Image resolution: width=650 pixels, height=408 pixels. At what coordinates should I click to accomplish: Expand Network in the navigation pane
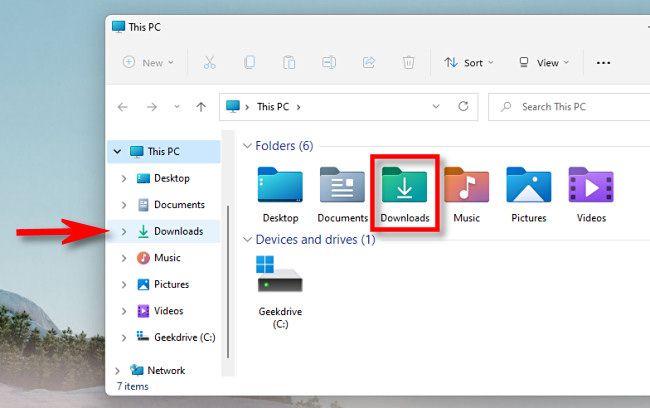coord(117,371)
